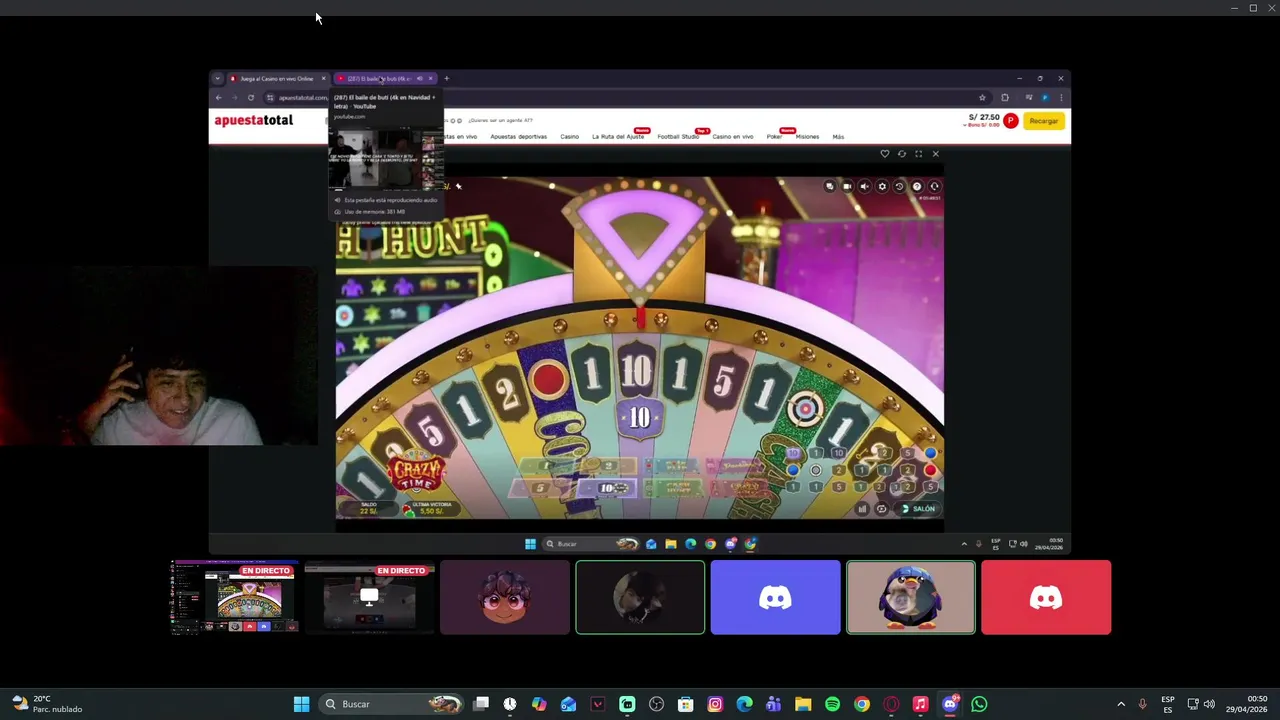Open the Casino menu item
Image resolution: width=1280 pixels, height=720 pixels.
(x=569, y=137)
